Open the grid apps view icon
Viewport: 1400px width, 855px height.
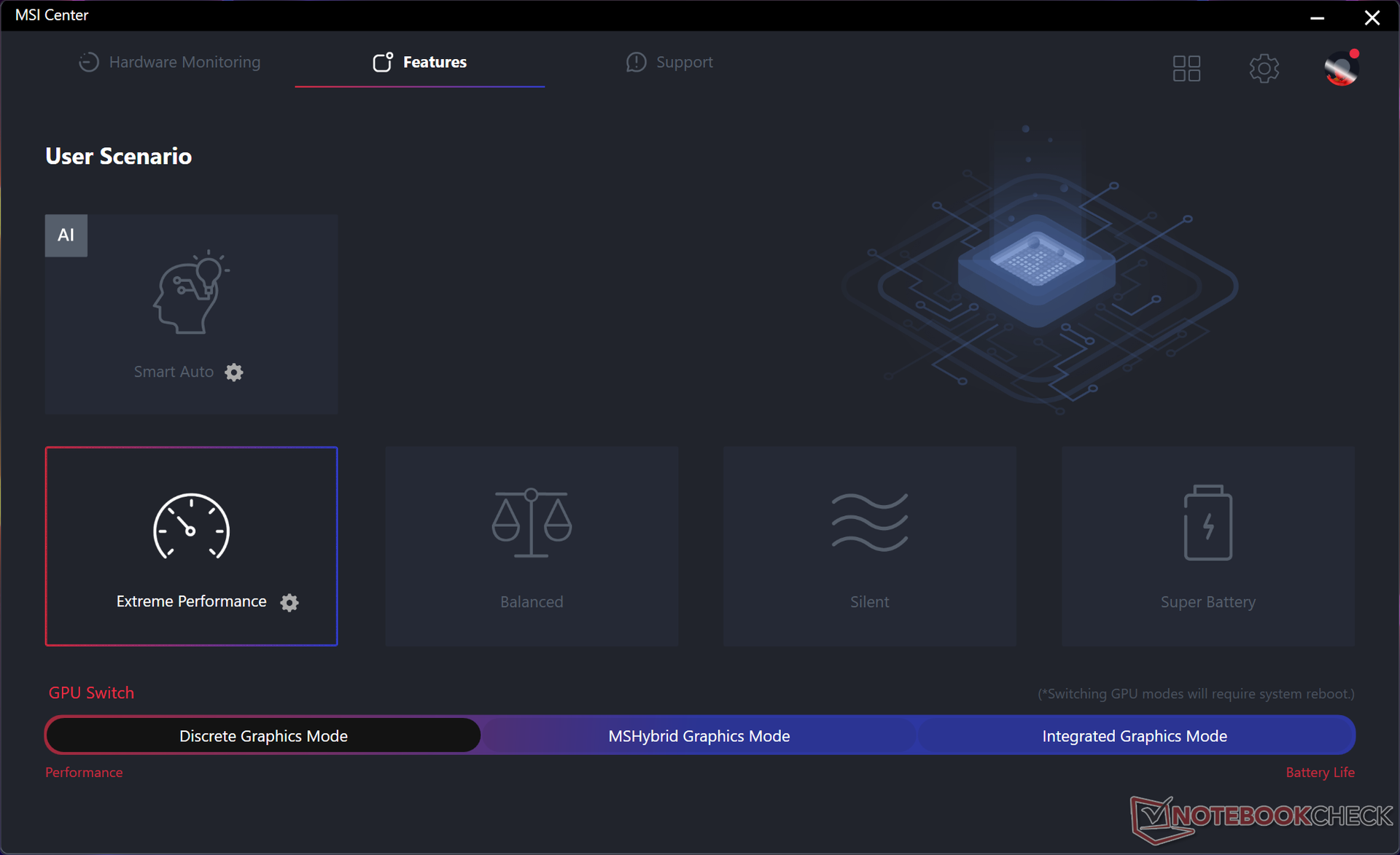[1186, 69]
